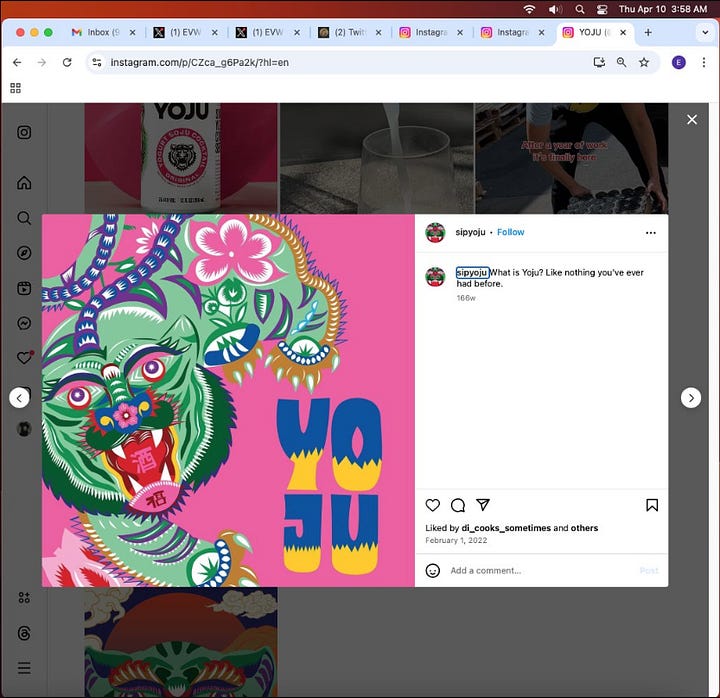The width and height of the screenshot is (720, 698).
Task: Open profile avatar in sidebar
Action: pos(24,429)
